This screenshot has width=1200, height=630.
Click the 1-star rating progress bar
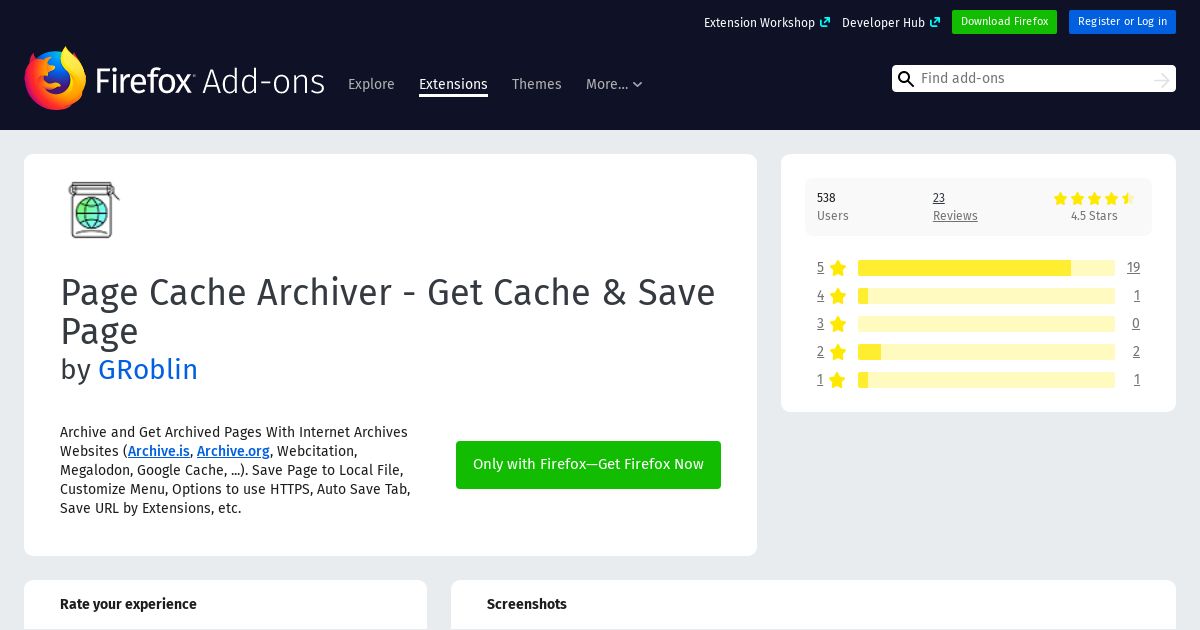pyautogui.click(x=986, y=380)
